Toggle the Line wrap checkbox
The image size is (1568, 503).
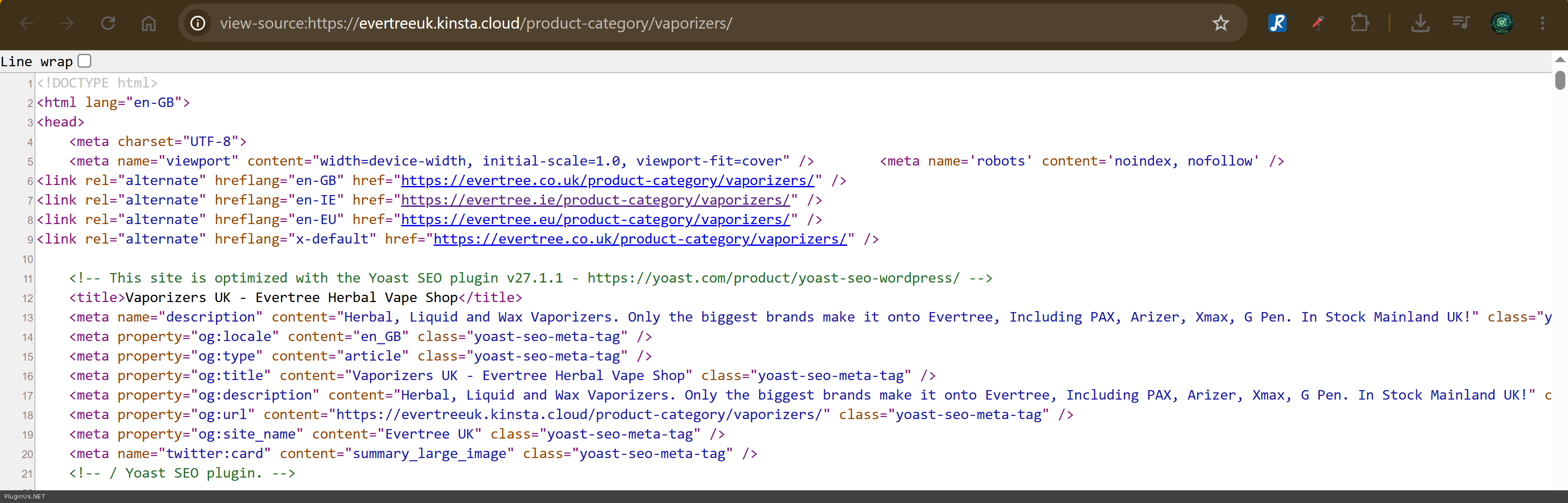[x=84, y=61]
